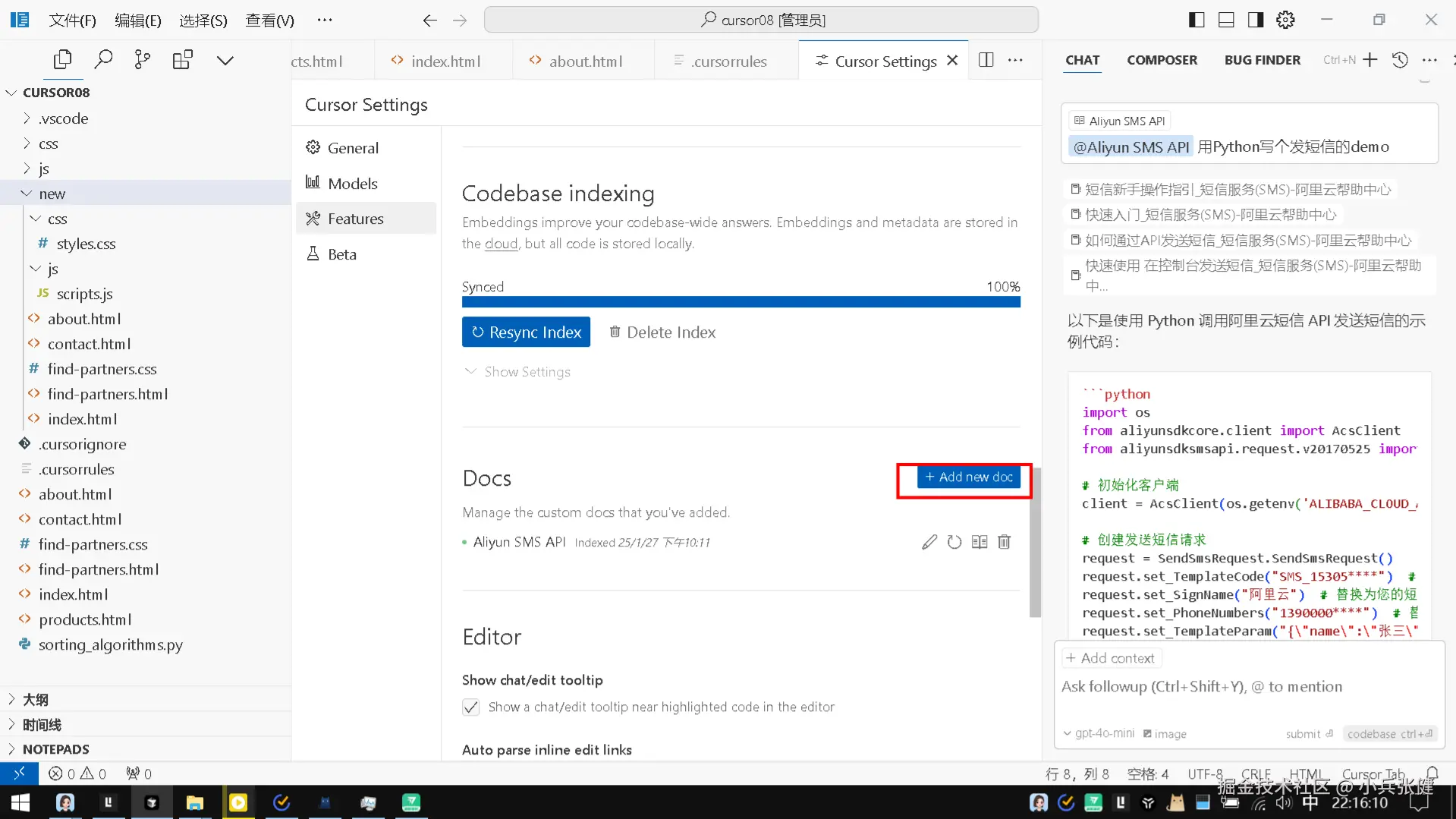
Task: Edit the Aliyun SMS API doc
Action: point(929,542)
